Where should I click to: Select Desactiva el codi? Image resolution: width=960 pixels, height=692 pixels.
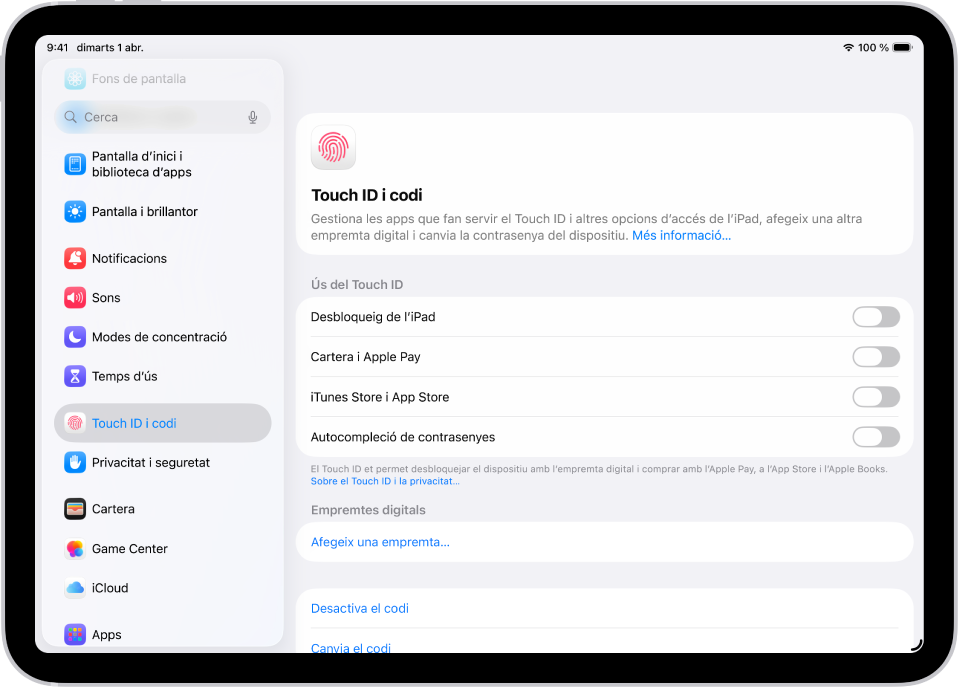click(359, 608)
